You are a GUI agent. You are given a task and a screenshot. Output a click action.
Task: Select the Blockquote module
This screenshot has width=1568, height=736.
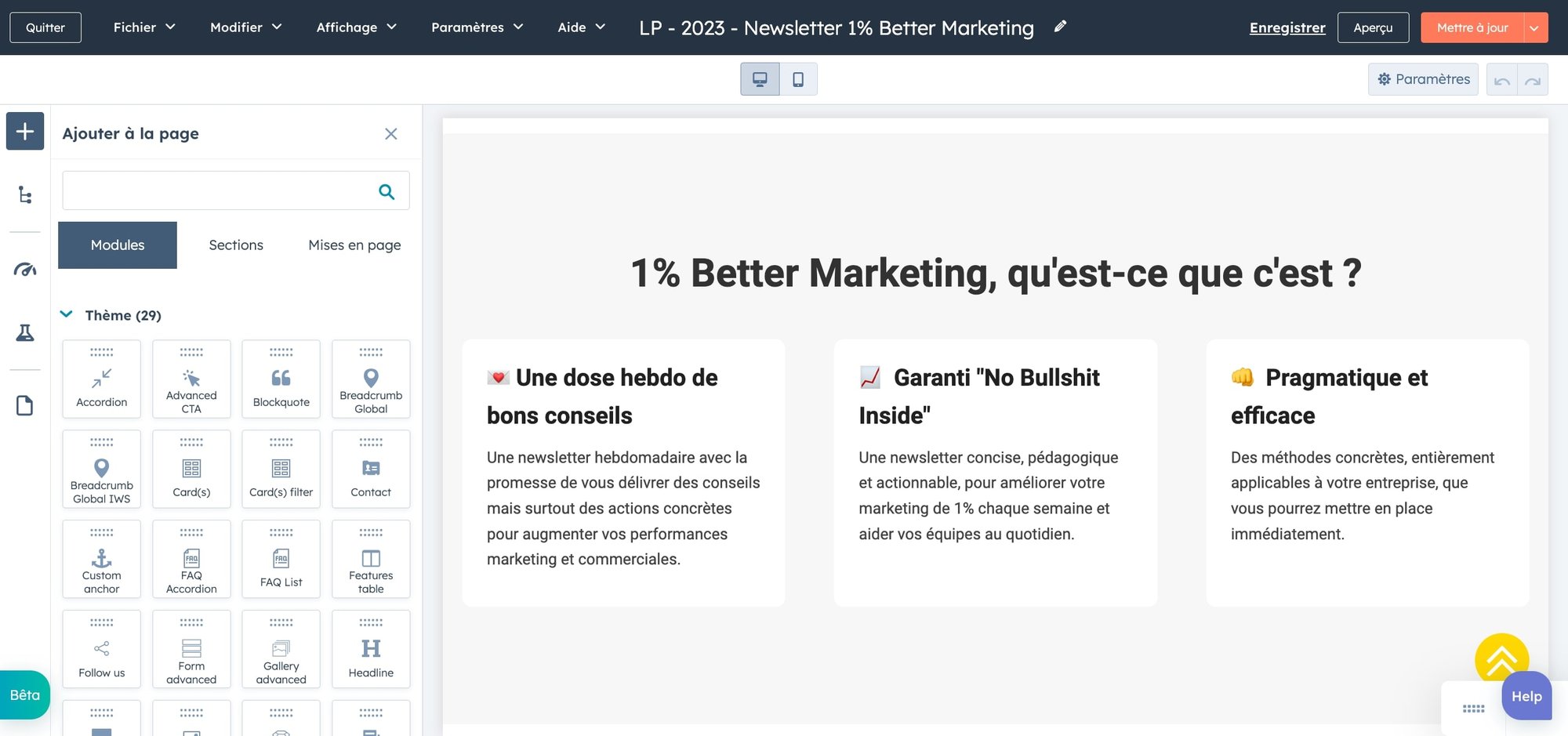coord(281,379)
